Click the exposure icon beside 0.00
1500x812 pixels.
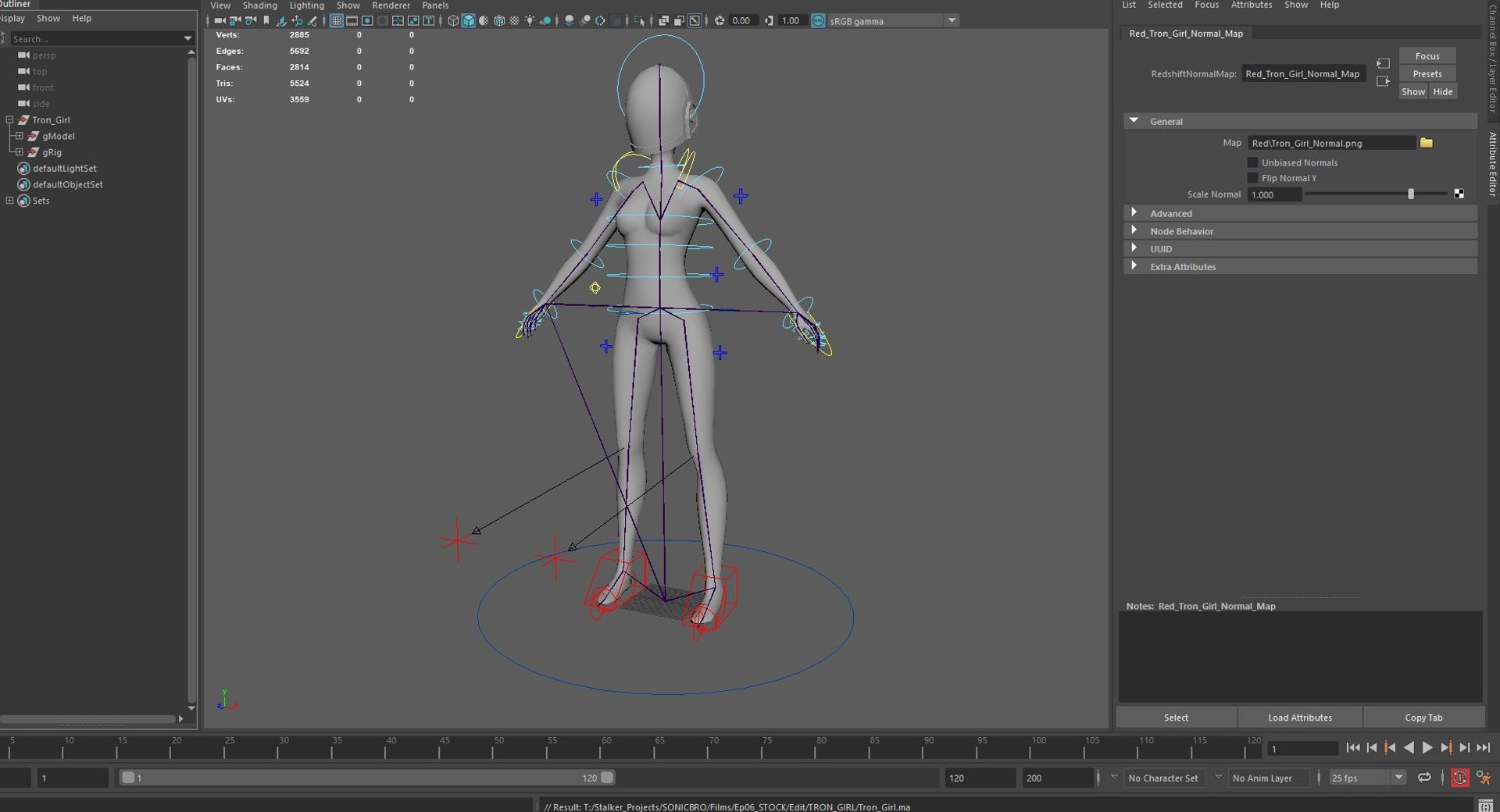click(x=720, y=20)
